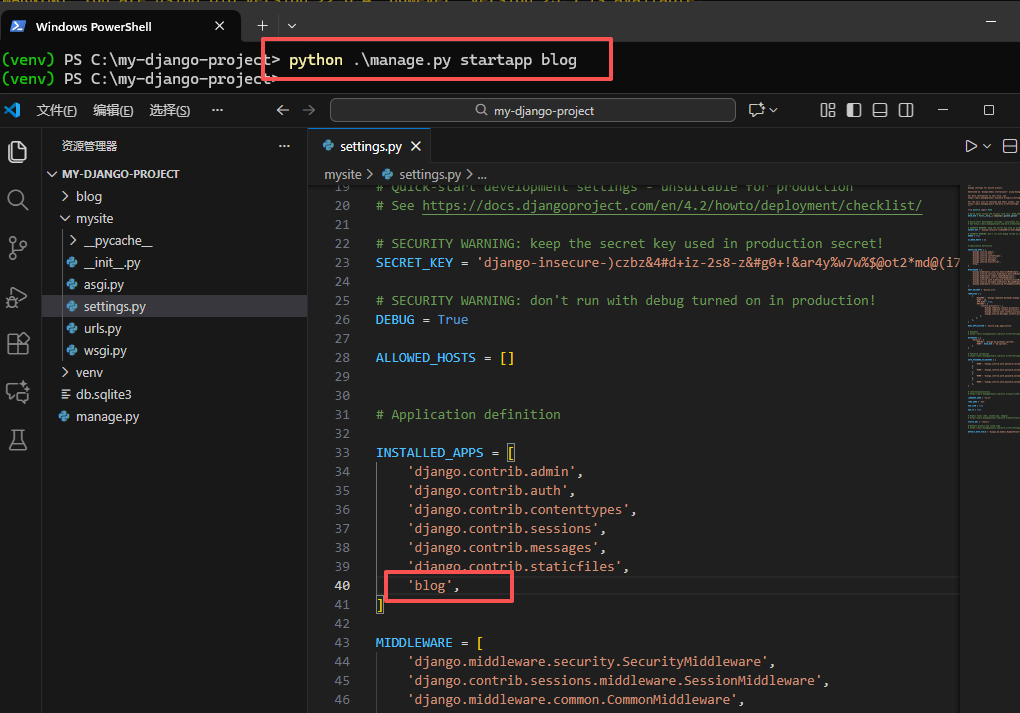Screen dimensions: 1020x713
Task: Click the INSTALLED_APPS variable name
Action: tap(429, 453)
